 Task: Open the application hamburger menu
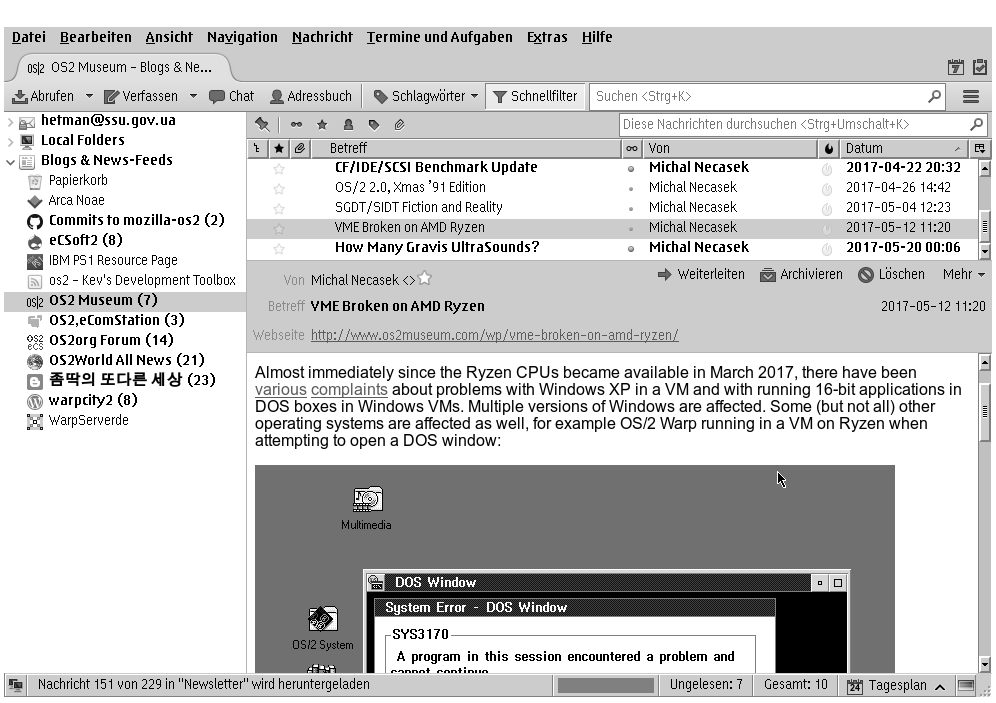click(x=971, y=97)
